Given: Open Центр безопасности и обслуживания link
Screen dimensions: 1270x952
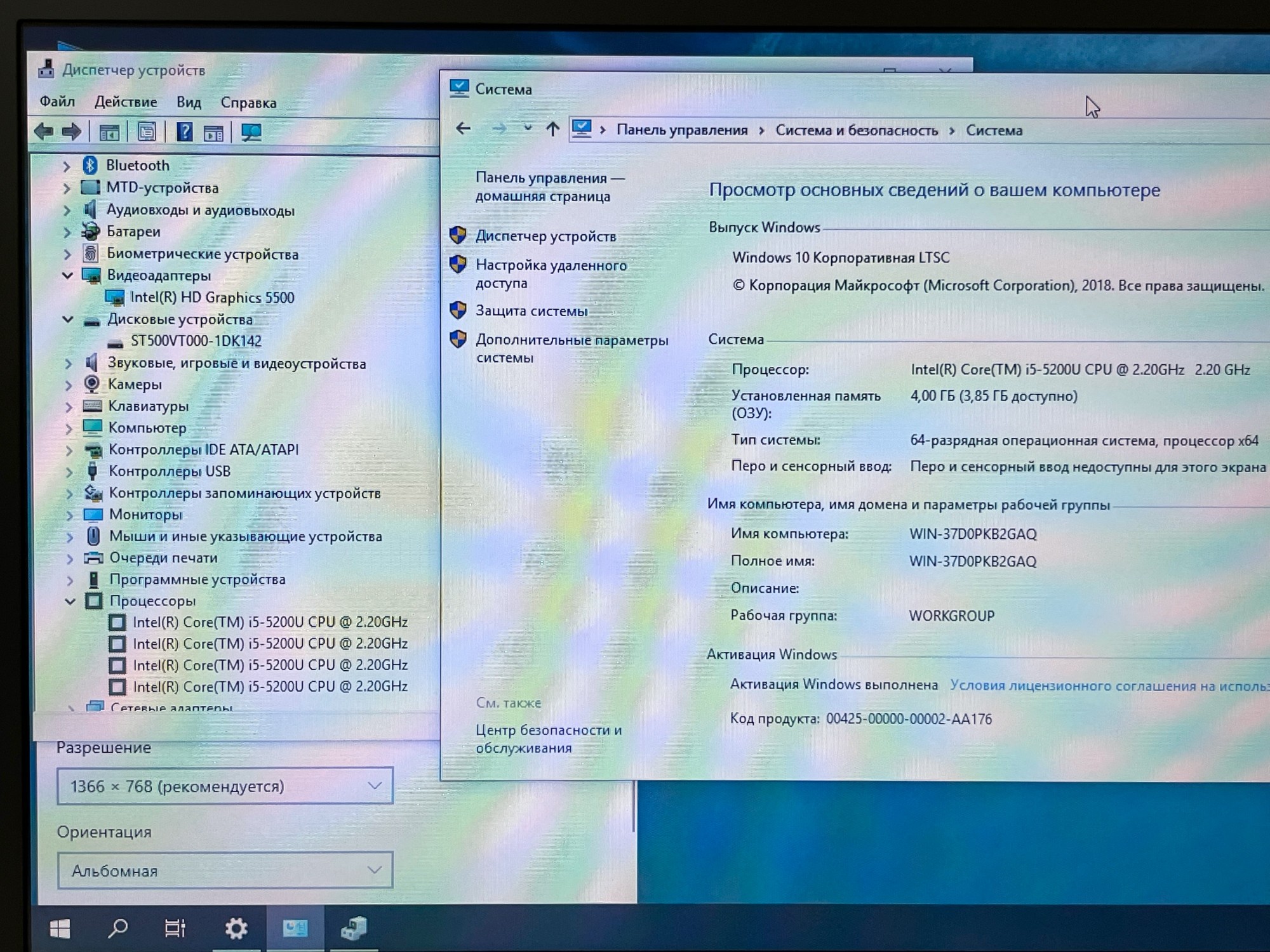Looking at the screenshot, I should (x=549, y=739).
